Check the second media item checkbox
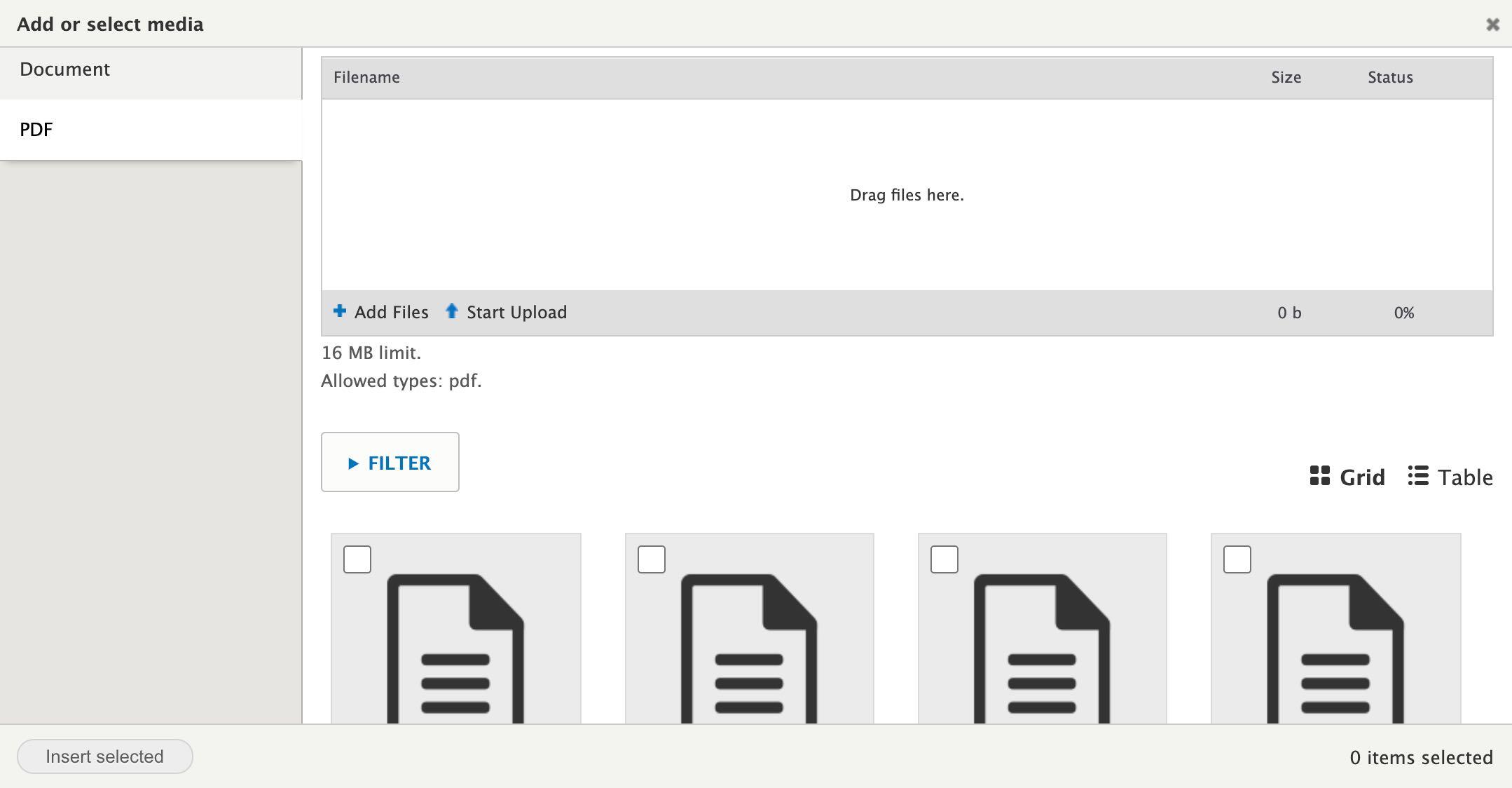The height and width of the screenshot is (788, 1512). [x=651, y=559]
